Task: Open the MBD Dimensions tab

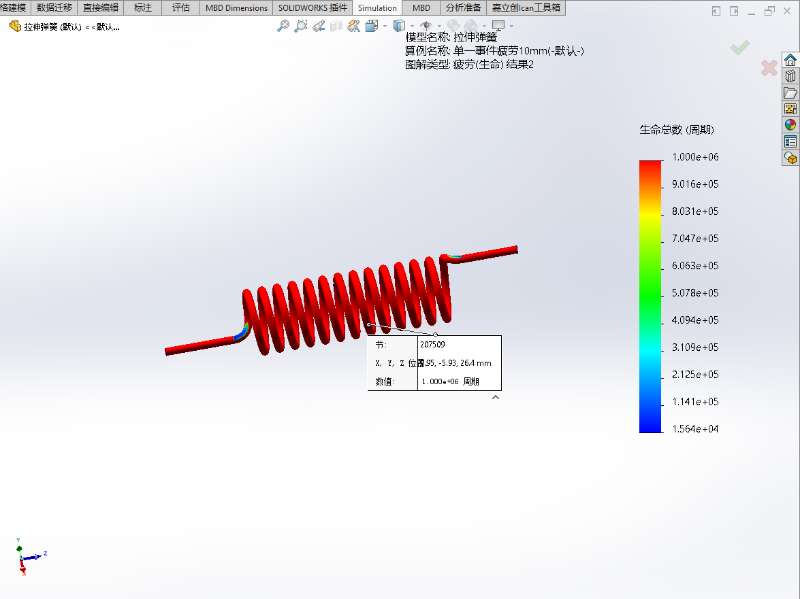Action: 236,8
